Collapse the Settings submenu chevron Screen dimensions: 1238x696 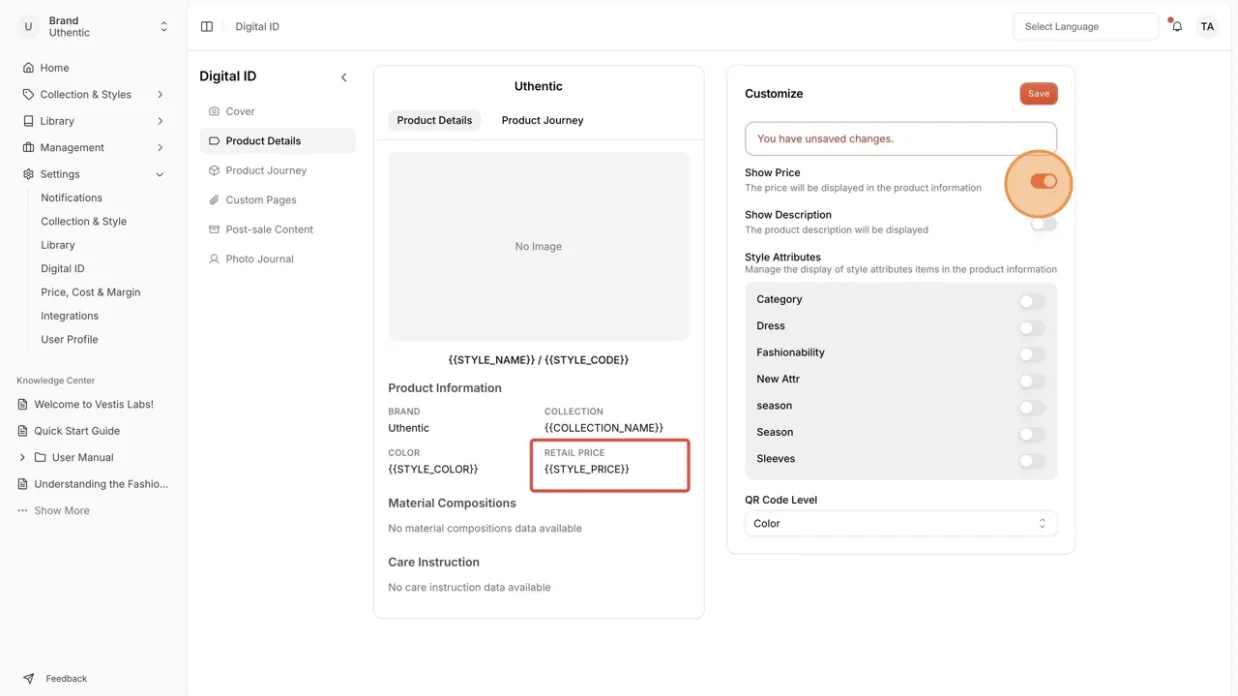(x=160, y=174)
